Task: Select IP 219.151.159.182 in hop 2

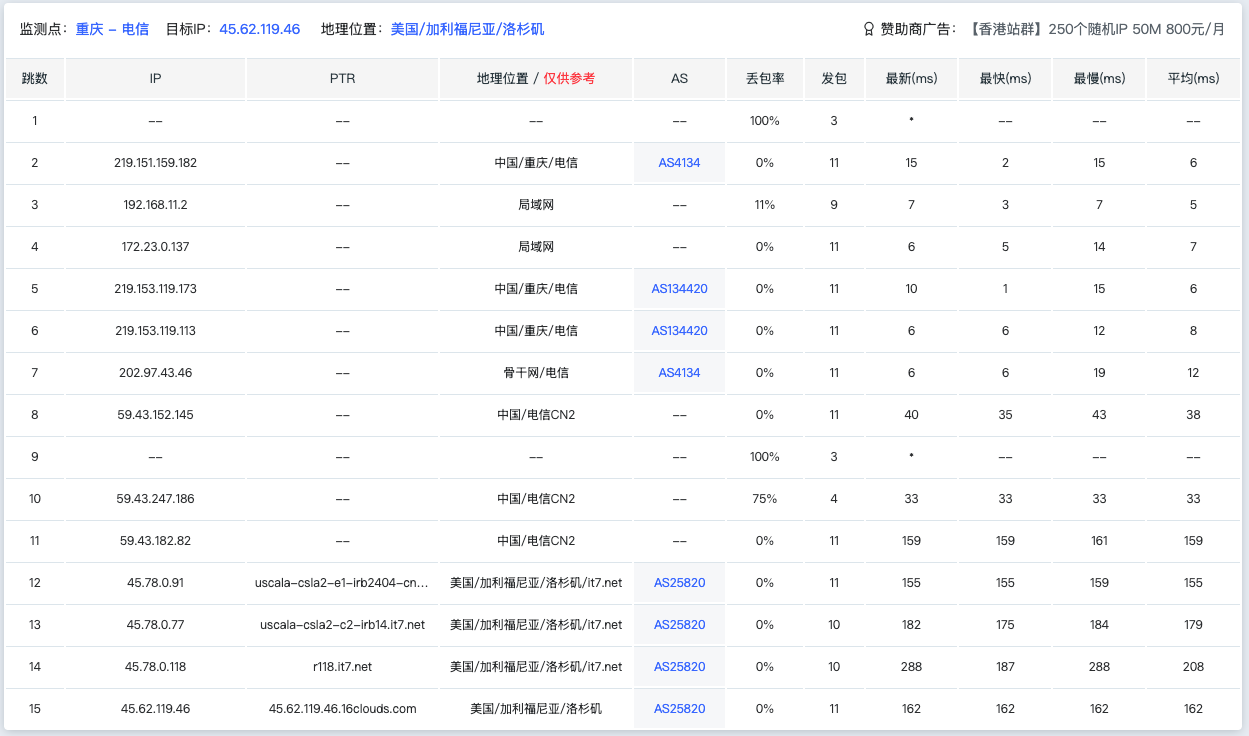Action: click(155, 162)
